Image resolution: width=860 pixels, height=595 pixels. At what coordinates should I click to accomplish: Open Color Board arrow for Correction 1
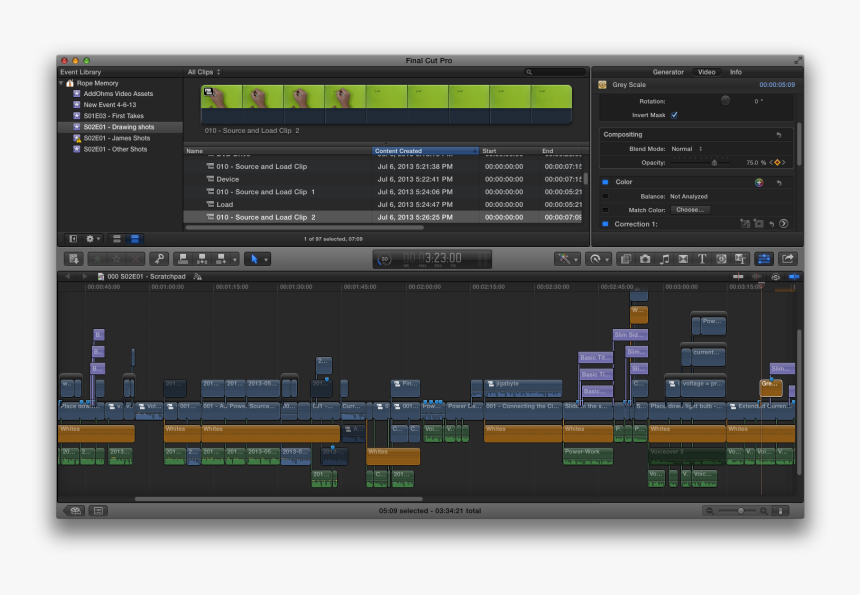784,224
